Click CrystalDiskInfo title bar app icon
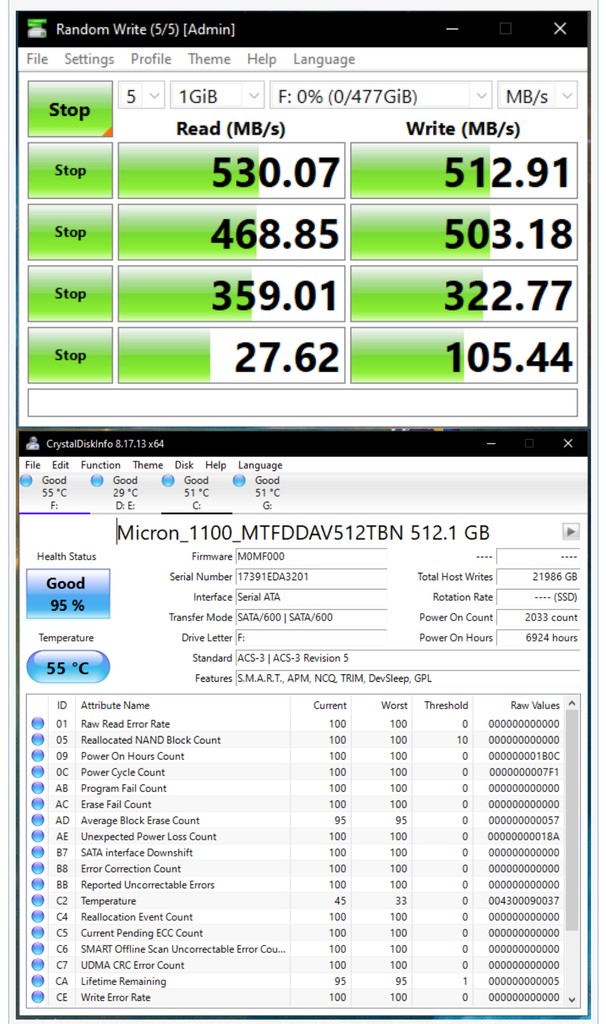606x1024 pixels. pyautogui.click(x=33, y=444)
